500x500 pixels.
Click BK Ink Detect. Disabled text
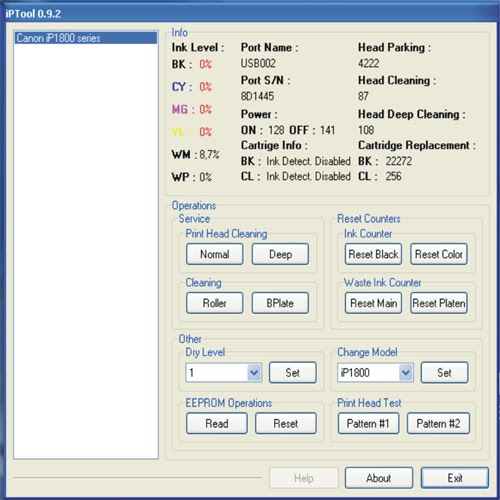[x=308, y=161]
